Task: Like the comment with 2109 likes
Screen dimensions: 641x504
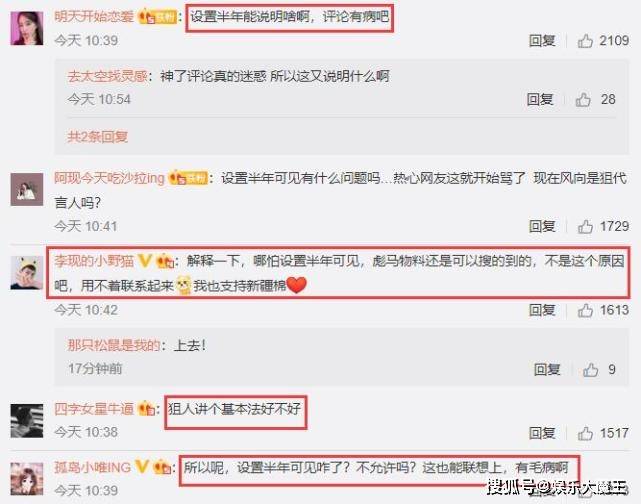Action: pyautogui.click(x=585, y=41)
